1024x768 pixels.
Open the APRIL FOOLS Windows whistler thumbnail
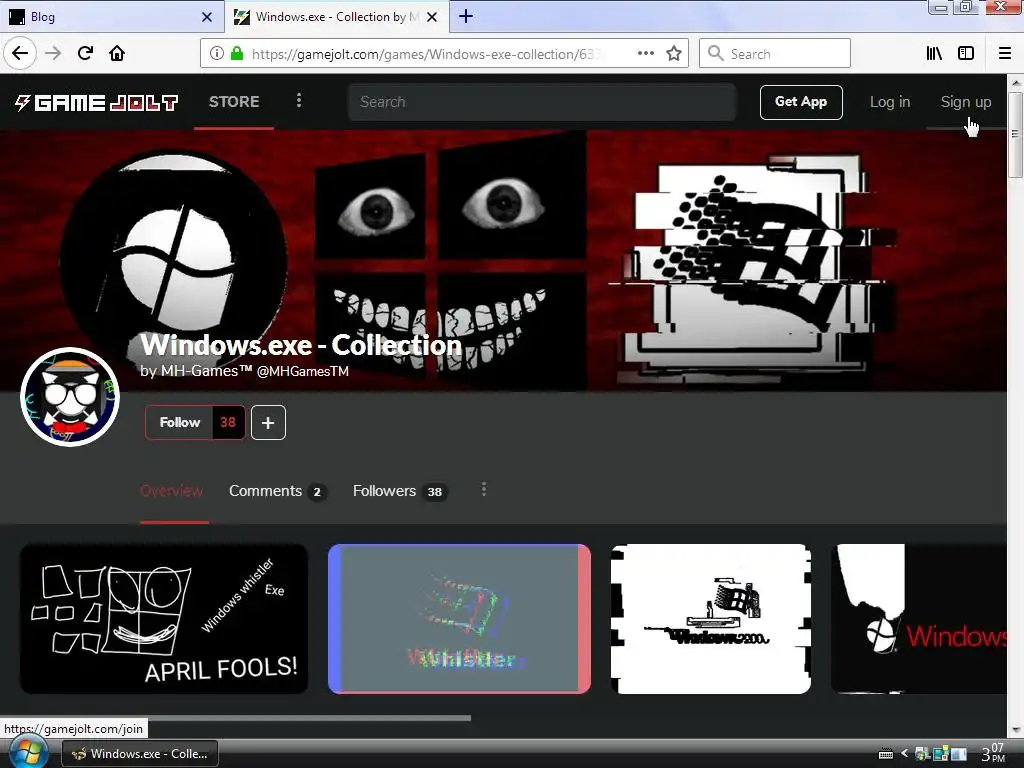pyautogui.click(x=164, y=619)
